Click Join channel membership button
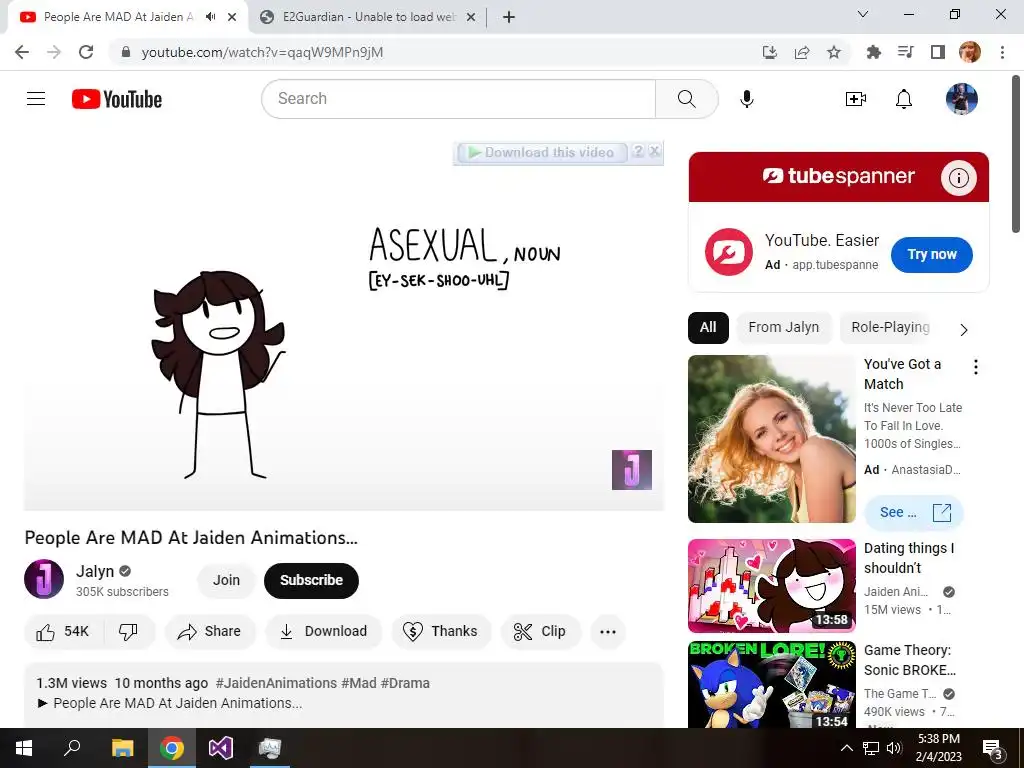 pyautogui.click(x=226, y=581)
